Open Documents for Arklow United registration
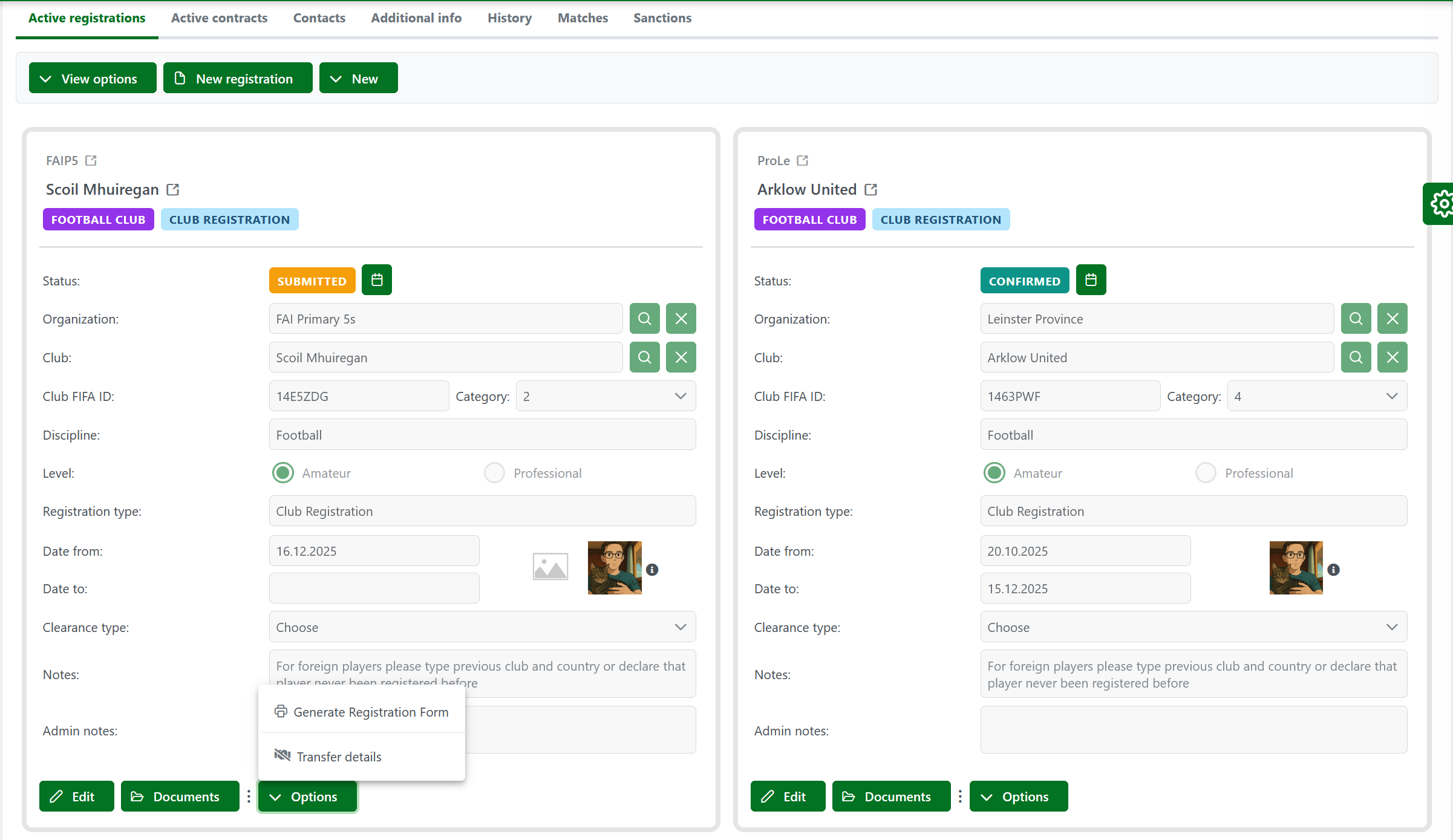 [x=890, y=796]
